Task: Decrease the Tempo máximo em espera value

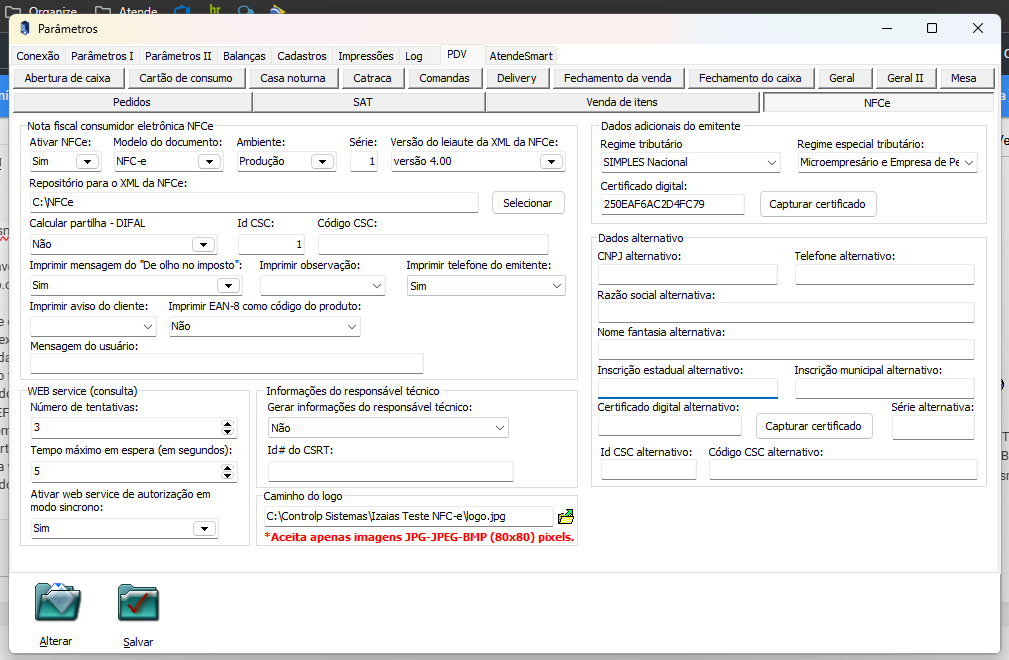Action: pos(227,476)
